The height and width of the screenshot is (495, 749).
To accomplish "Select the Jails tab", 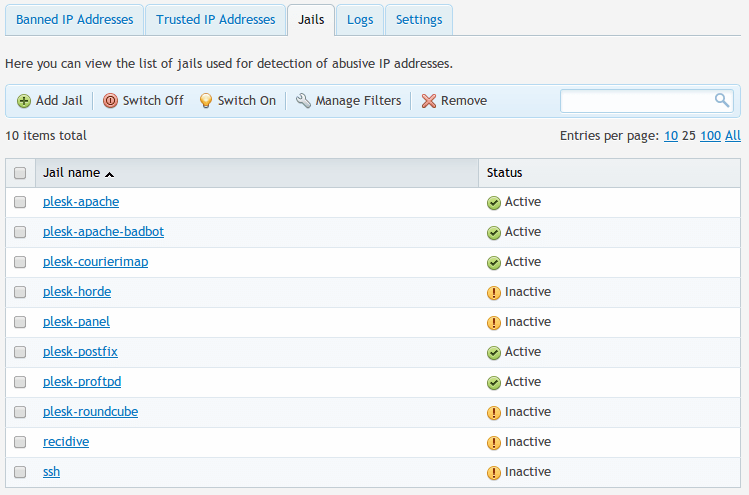I will click(x=311, y=20).
